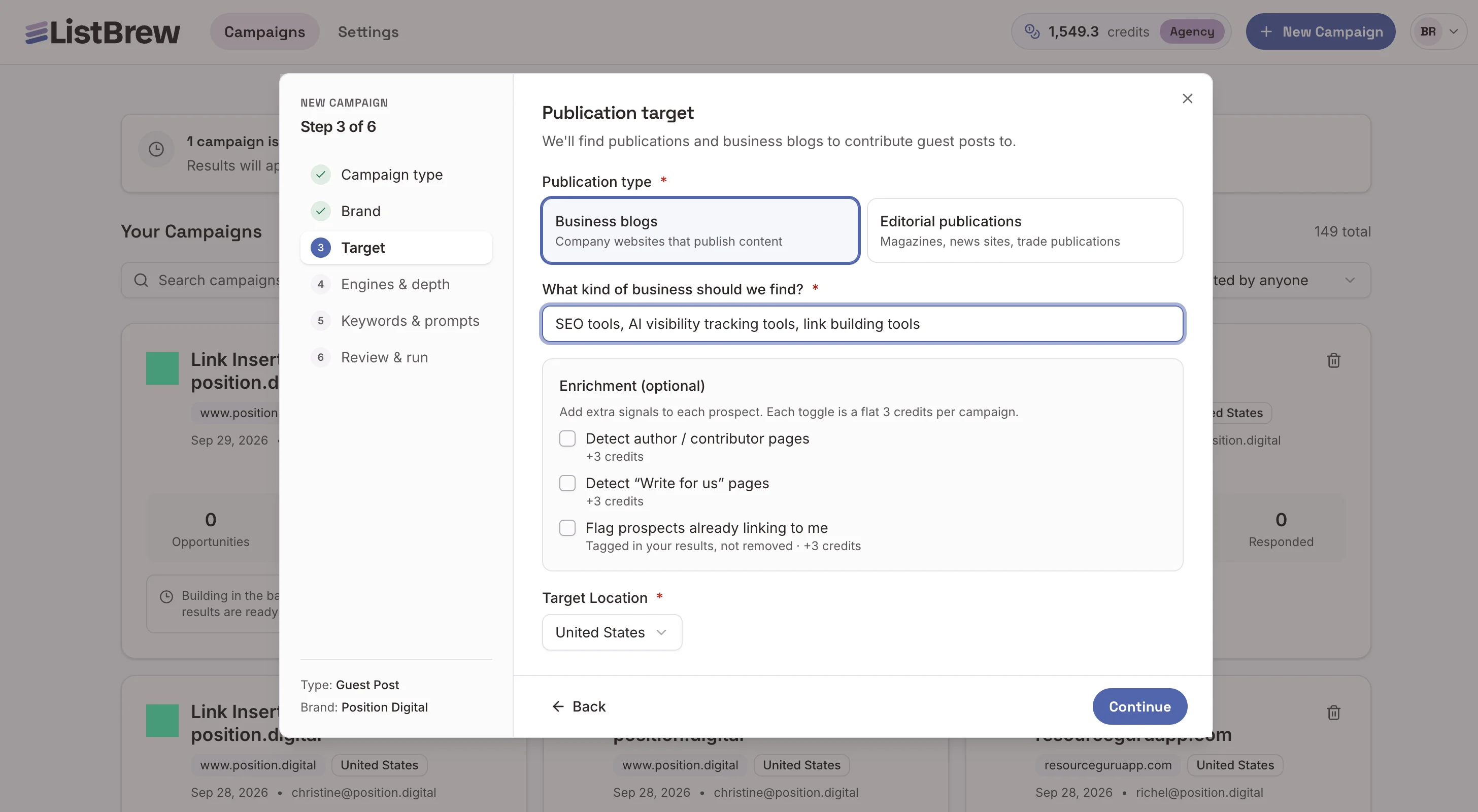Click the ListBrew logo
The width and height of the screenshot is (1478, 812).
coord(102,31)
